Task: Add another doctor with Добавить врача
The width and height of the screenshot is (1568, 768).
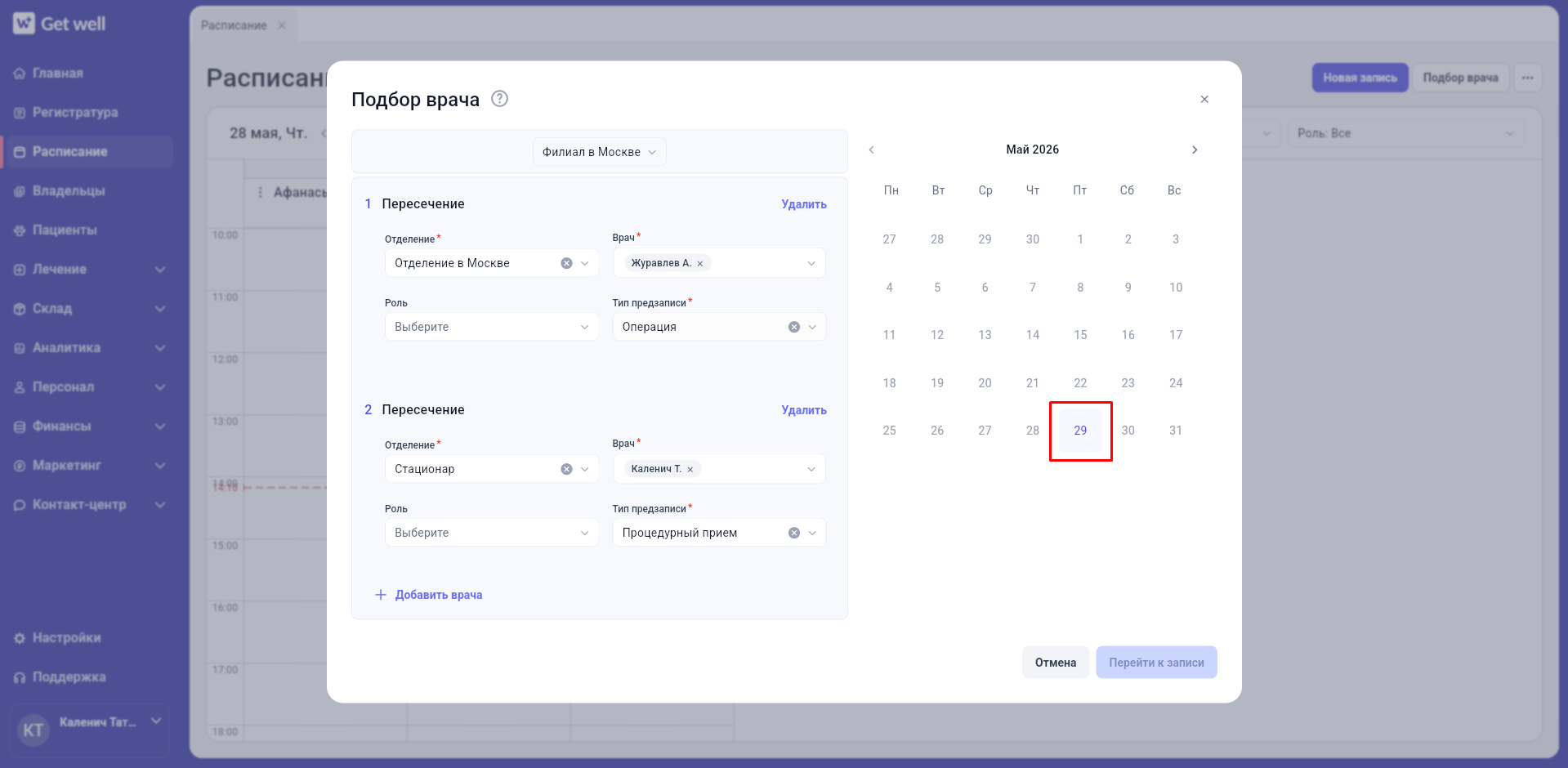Action: point(429,595)
